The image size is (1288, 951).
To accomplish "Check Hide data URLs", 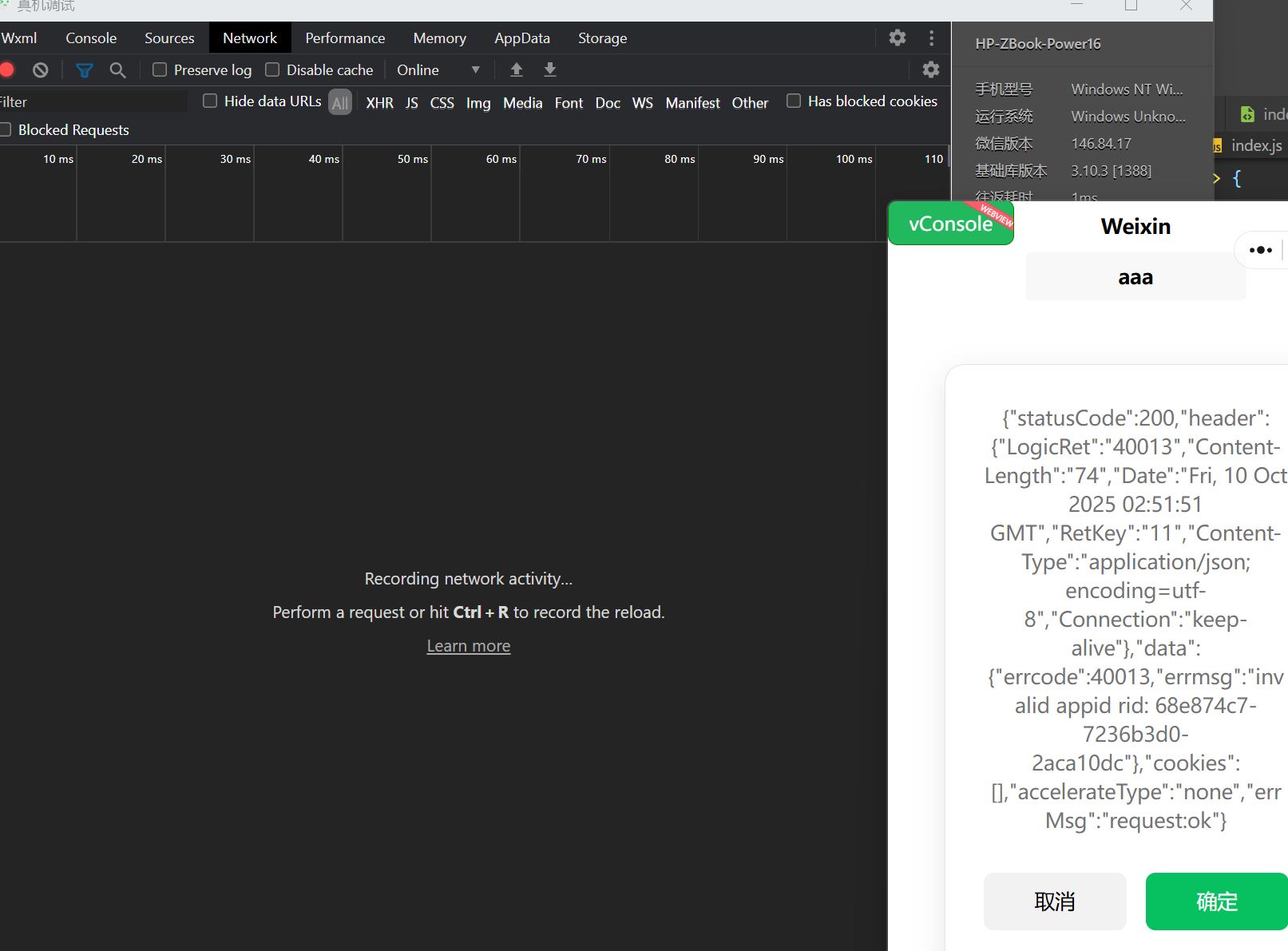I will click(210, 101).
